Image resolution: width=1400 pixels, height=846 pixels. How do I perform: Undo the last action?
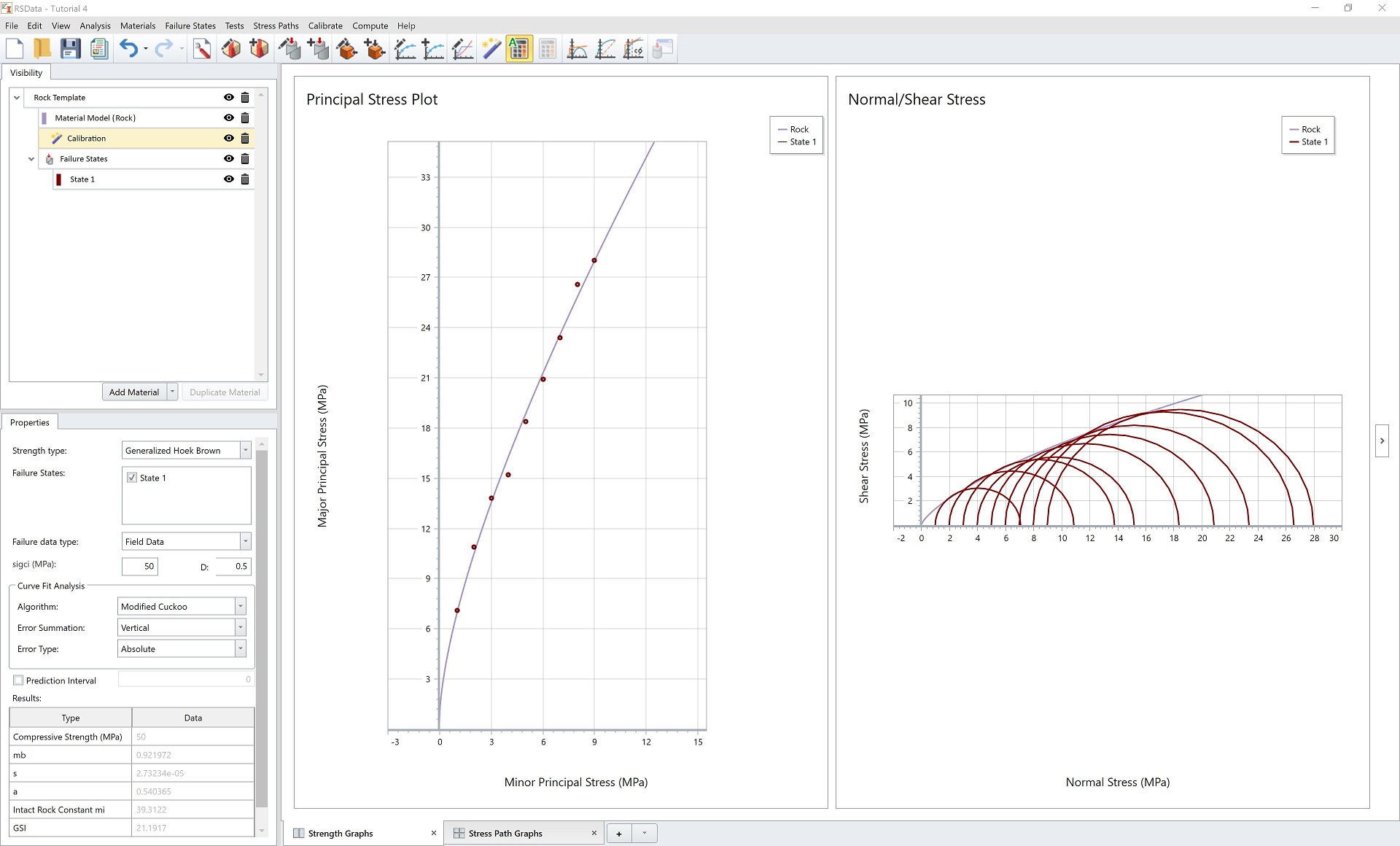coord(128,48)
